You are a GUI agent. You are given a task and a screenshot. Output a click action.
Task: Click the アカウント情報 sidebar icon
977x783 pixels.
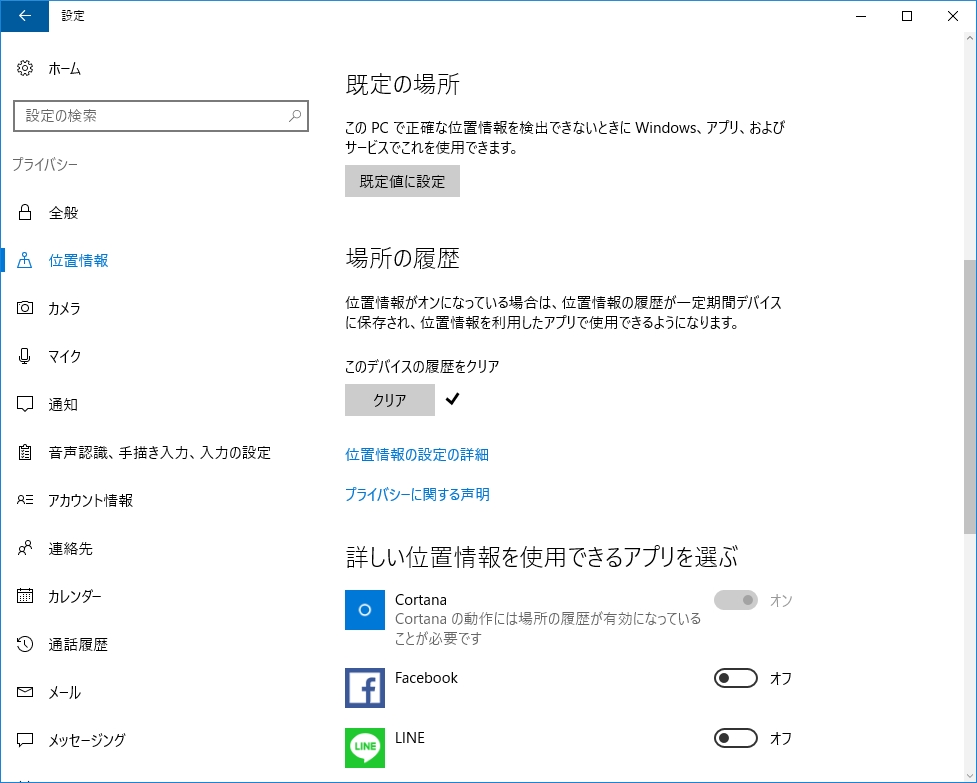[25, 500]
